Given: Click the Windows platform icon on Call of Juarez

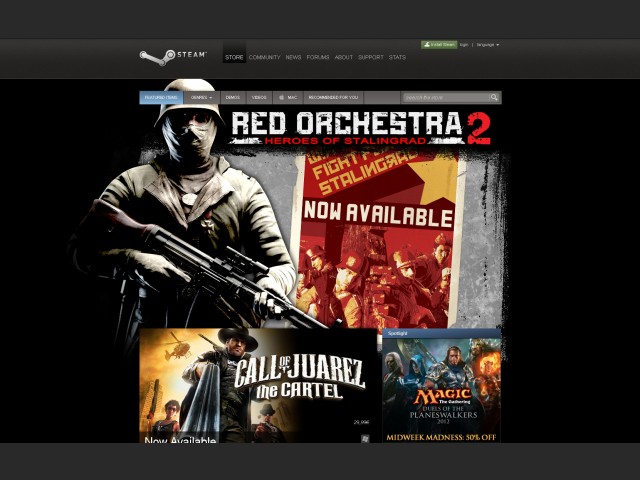Looking at the screenshot, I should click(365, 438).
